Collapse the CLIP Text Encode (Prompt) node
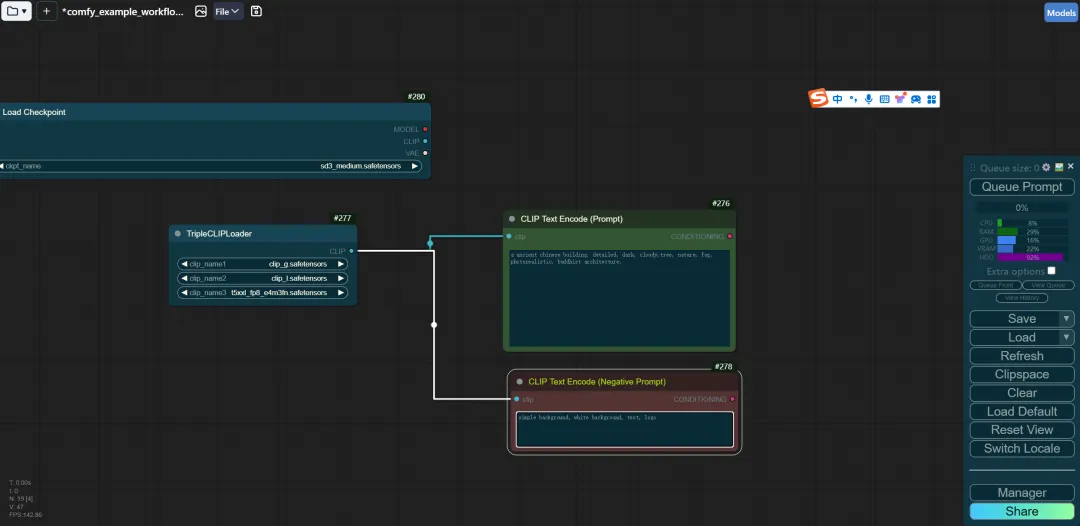The image size is (1080, 526). coord(512,219)
